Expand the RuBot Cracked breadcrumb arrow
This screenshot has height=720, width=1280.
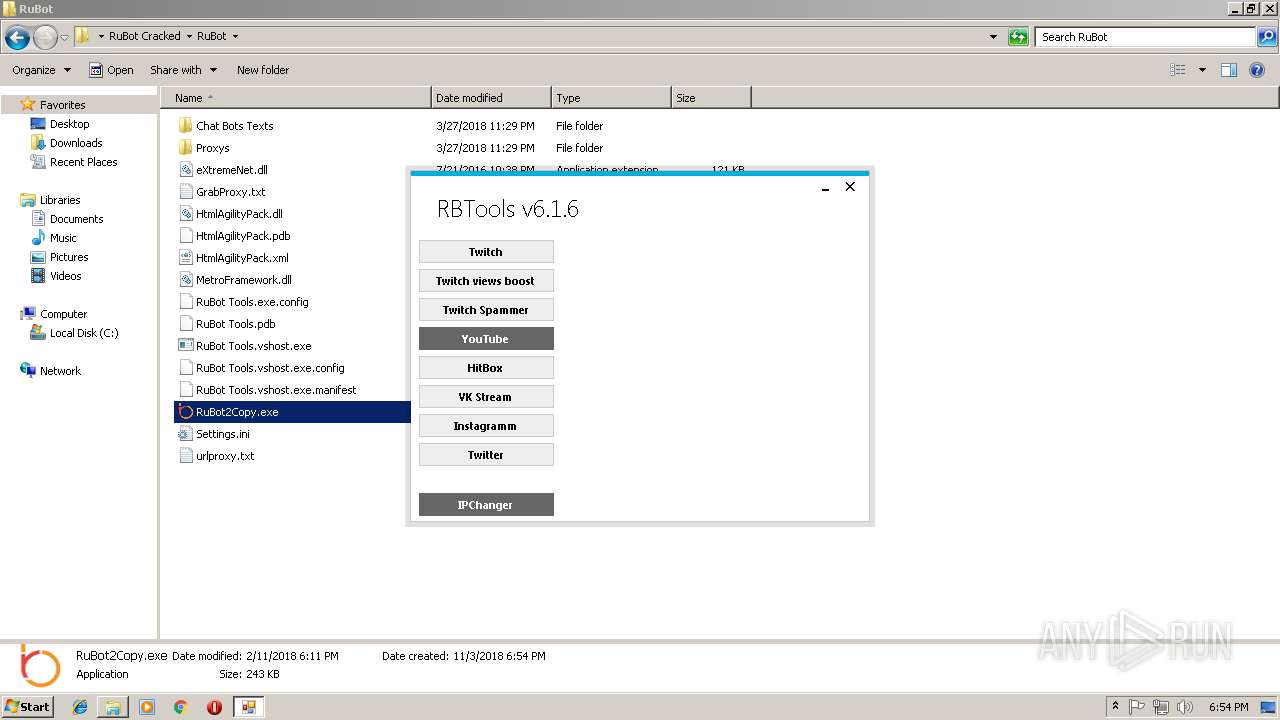[x=188, y=36]
